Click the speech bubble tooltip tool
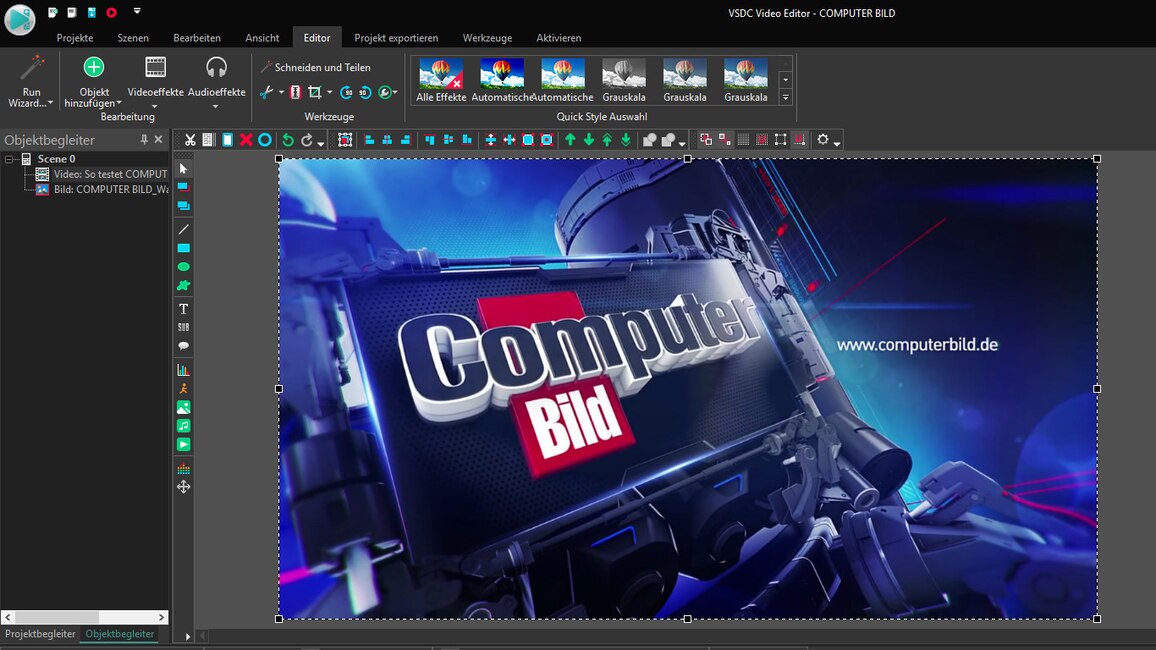The width and height of the screenshot is (1156, 650). [183, 346]
